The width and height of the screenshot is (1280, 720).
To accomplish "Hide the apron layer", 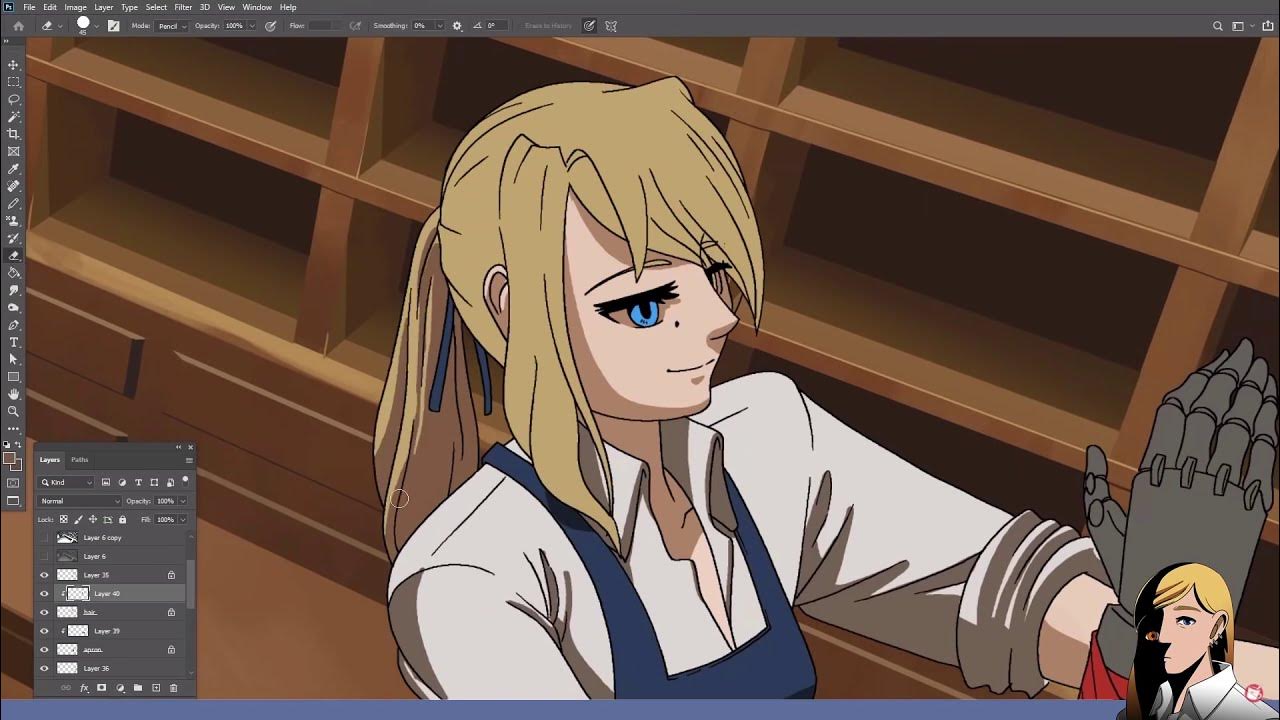I will (x=44, y=650).
